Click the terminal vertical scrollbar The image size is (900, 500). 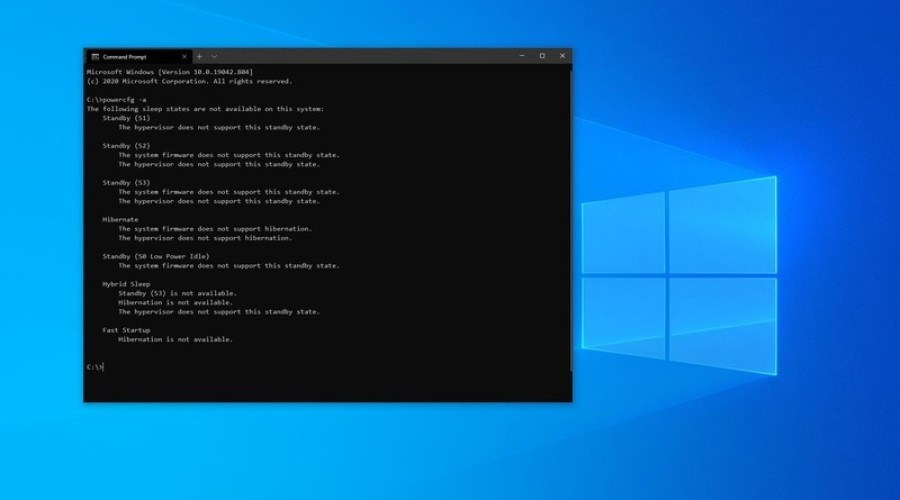pyautogui.click(x=571, y=220)
